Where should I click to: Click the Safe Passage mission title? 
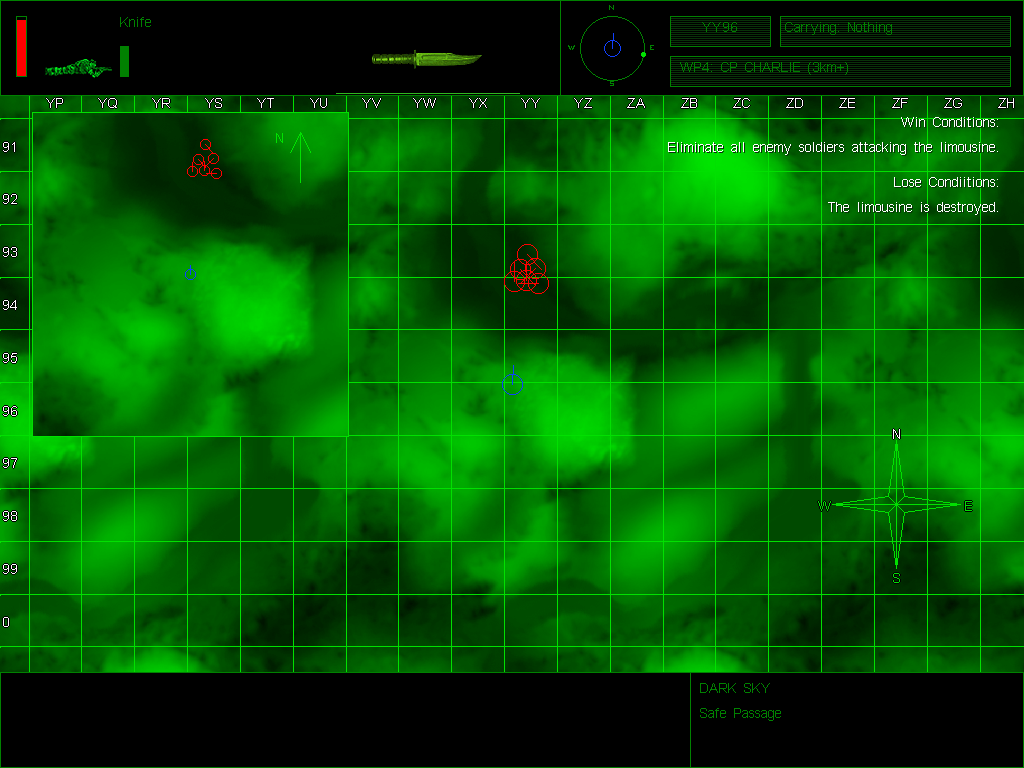740,713
